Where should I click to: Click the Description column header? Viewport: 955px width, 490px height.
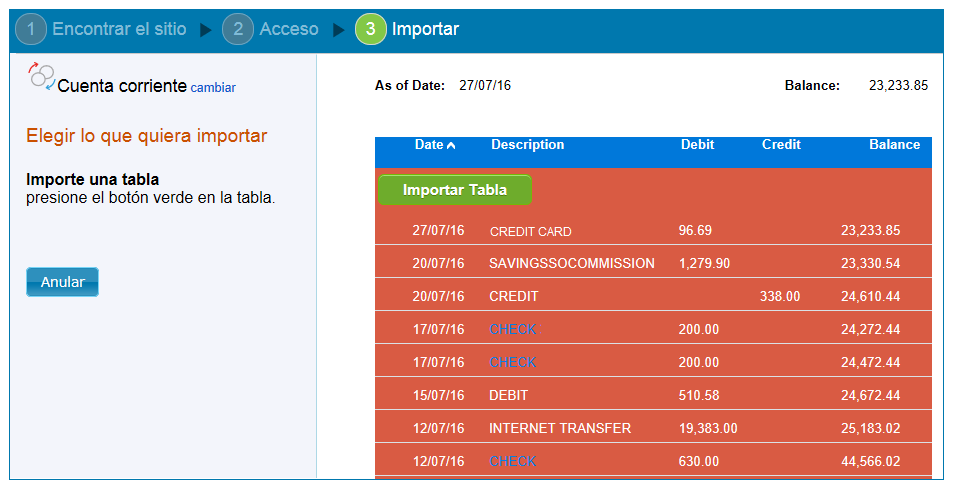coord(527,145)
